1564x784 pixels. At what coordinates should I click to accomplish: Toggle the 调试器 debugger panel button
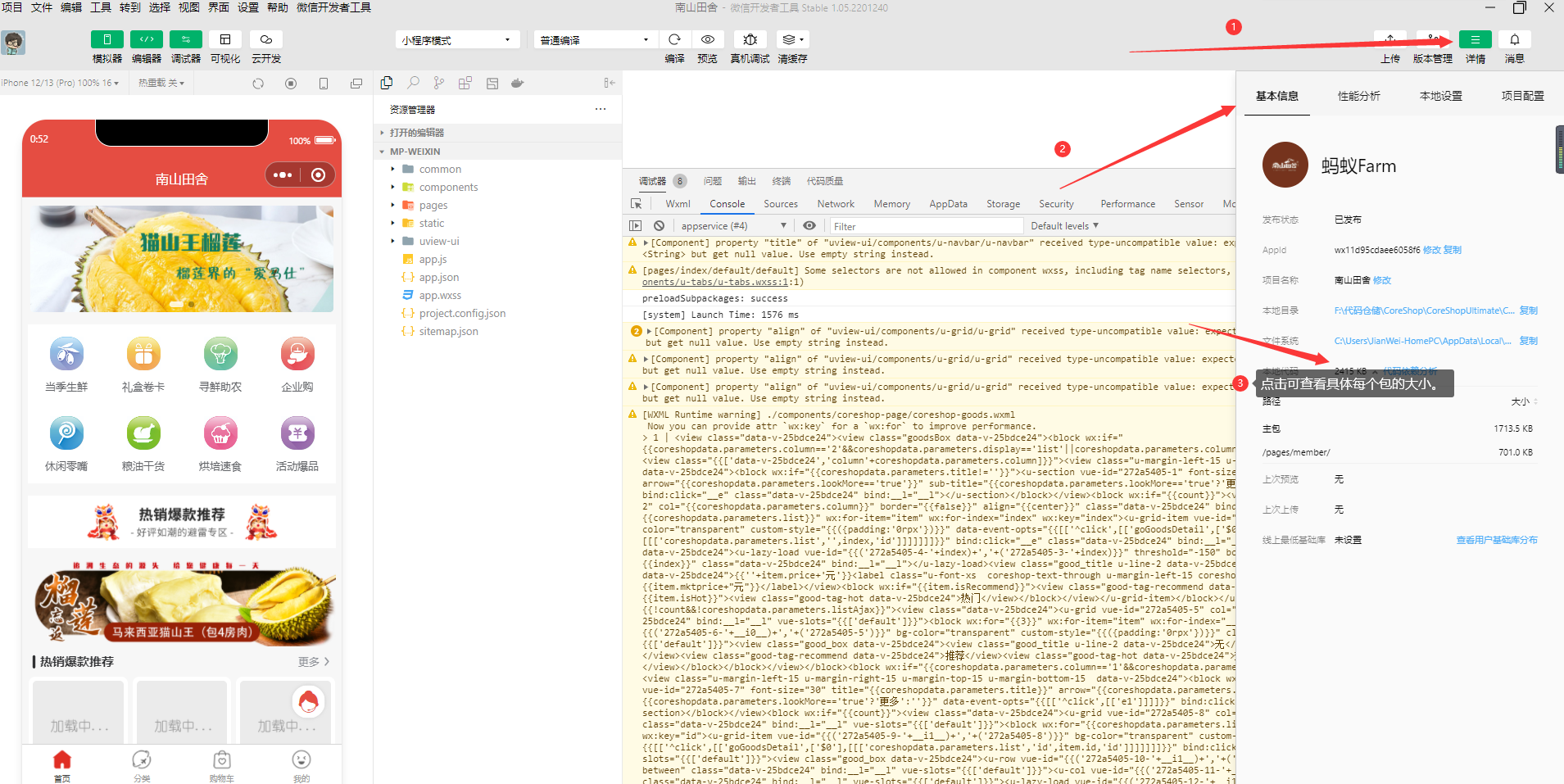[186, 39]
